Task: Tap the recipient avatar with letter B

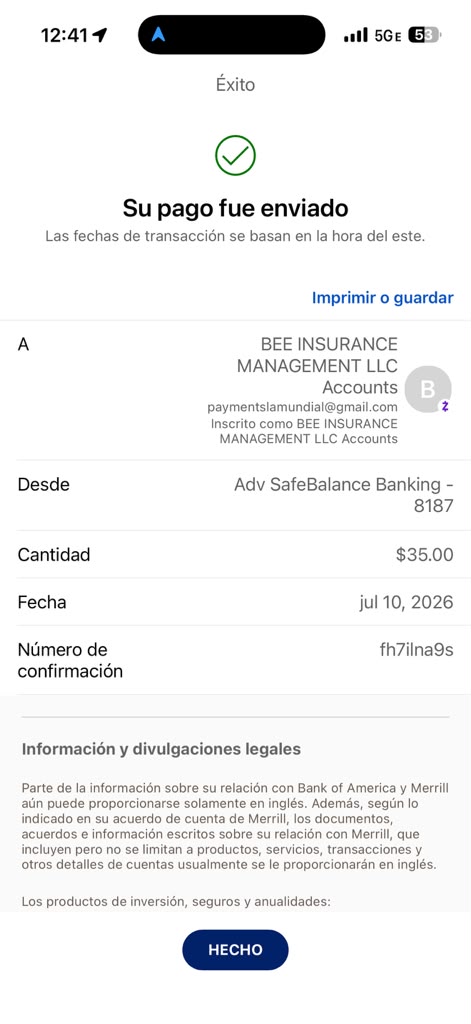Action: pos(428,389)
